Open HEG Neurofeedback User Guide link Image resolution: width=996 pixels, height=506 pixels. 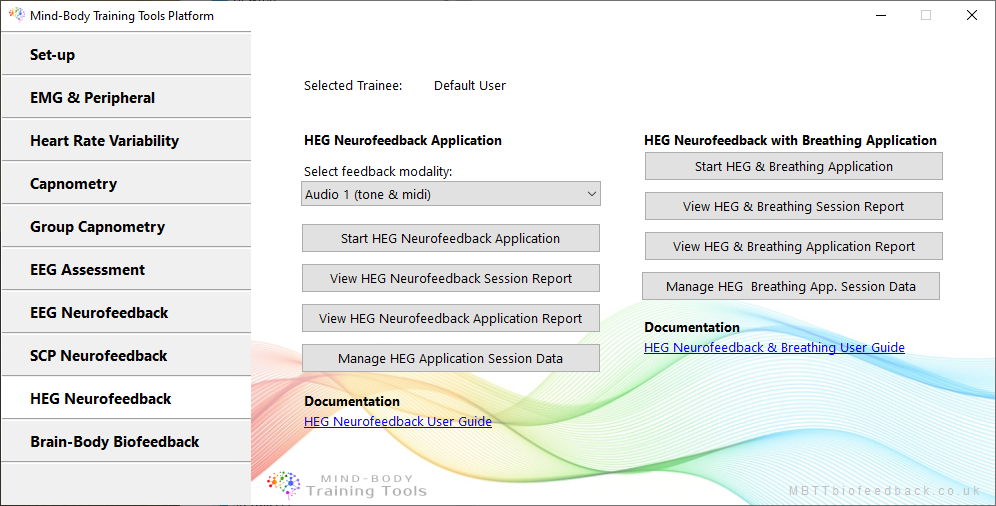coord(398,421)
